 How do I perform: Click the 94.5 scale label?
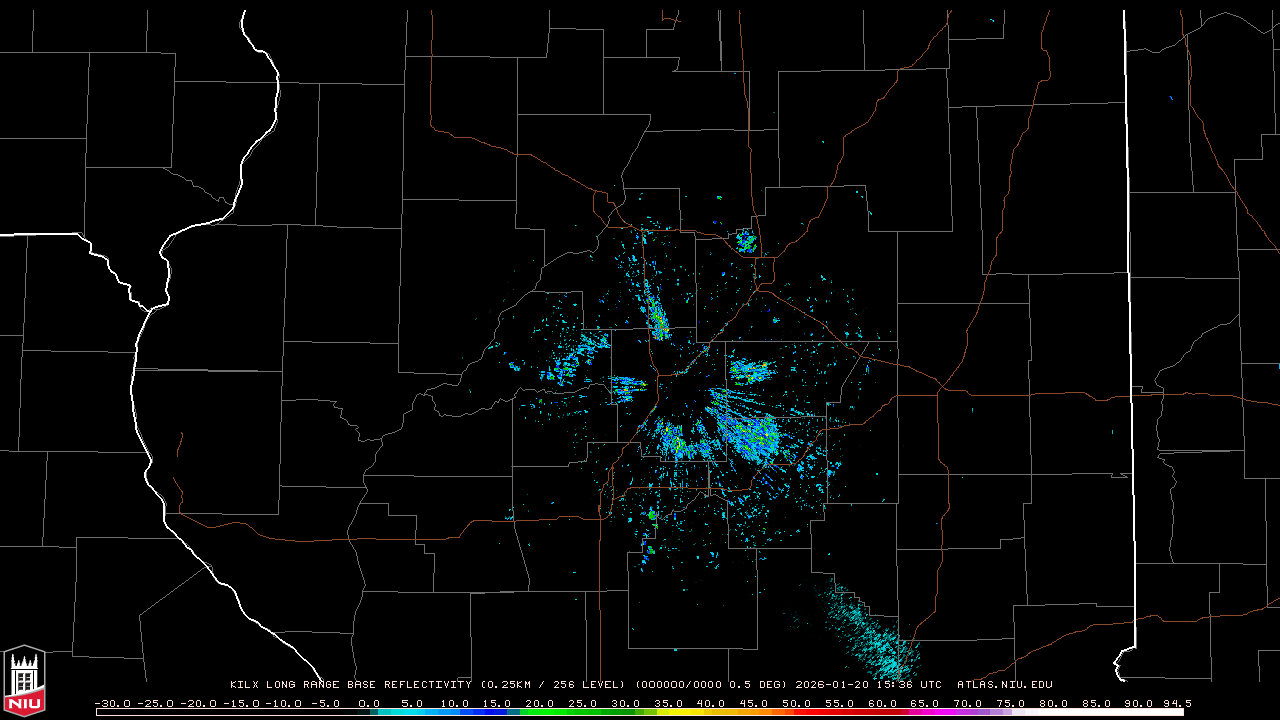click(1177, 703)
